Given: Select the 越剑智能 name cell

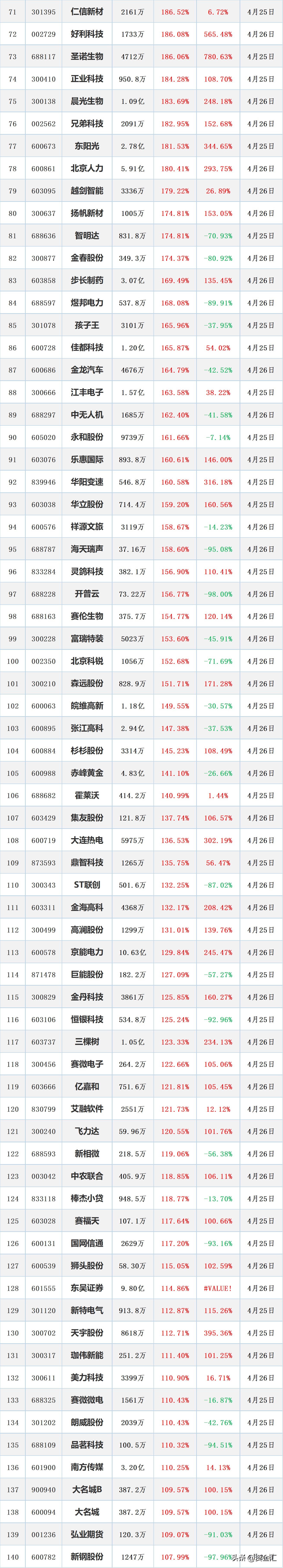Looking at the screenshot, I should pyautogui.click(x=87, y=191).
